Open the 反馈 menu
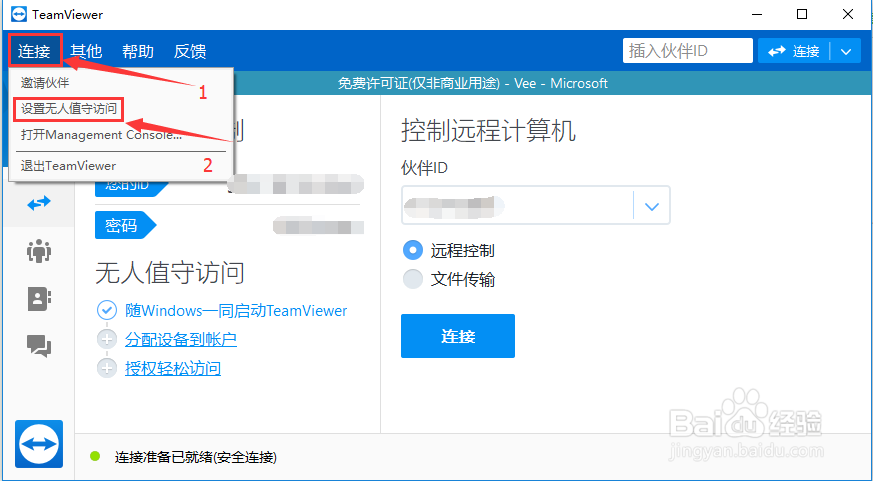Screen dimensions: 873x481 [190, 51]
